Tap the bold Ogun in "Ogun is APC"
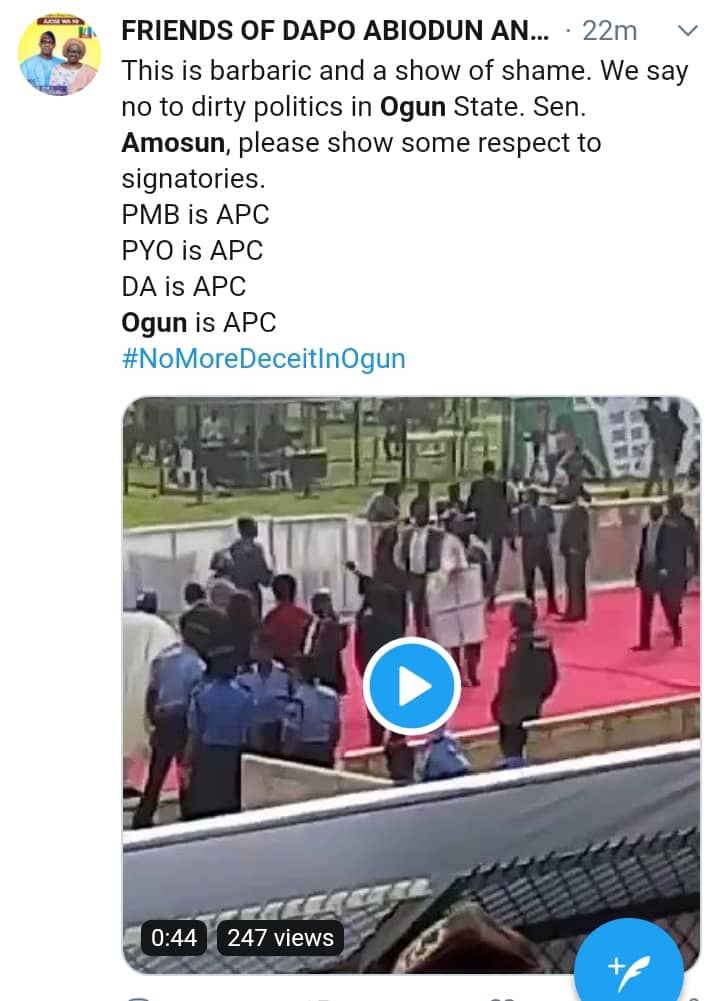This screenshot has width=720, height=1001. pos(154,323)
